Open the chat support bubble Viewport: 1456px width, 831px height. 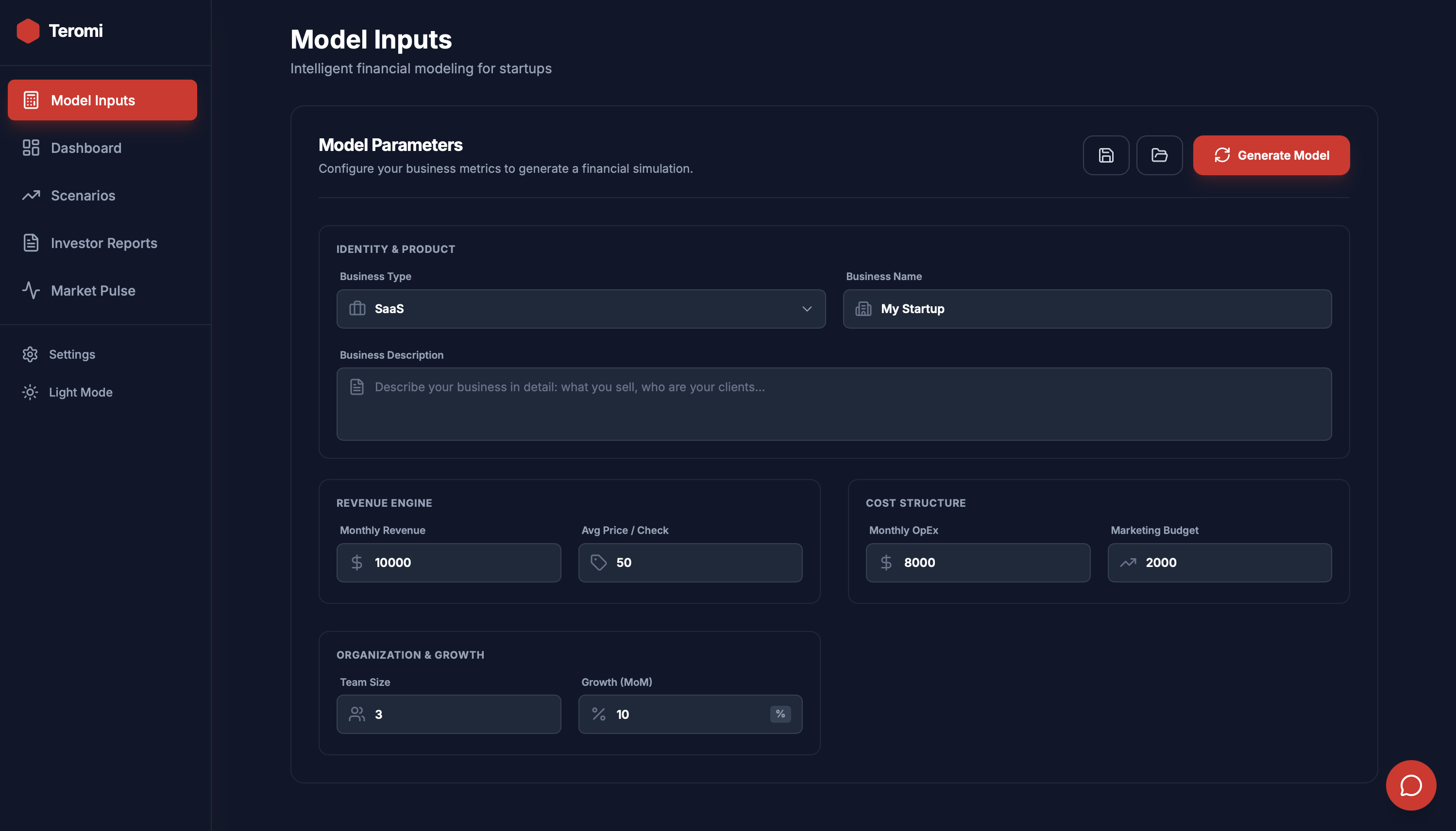(x=1410, y=785)
